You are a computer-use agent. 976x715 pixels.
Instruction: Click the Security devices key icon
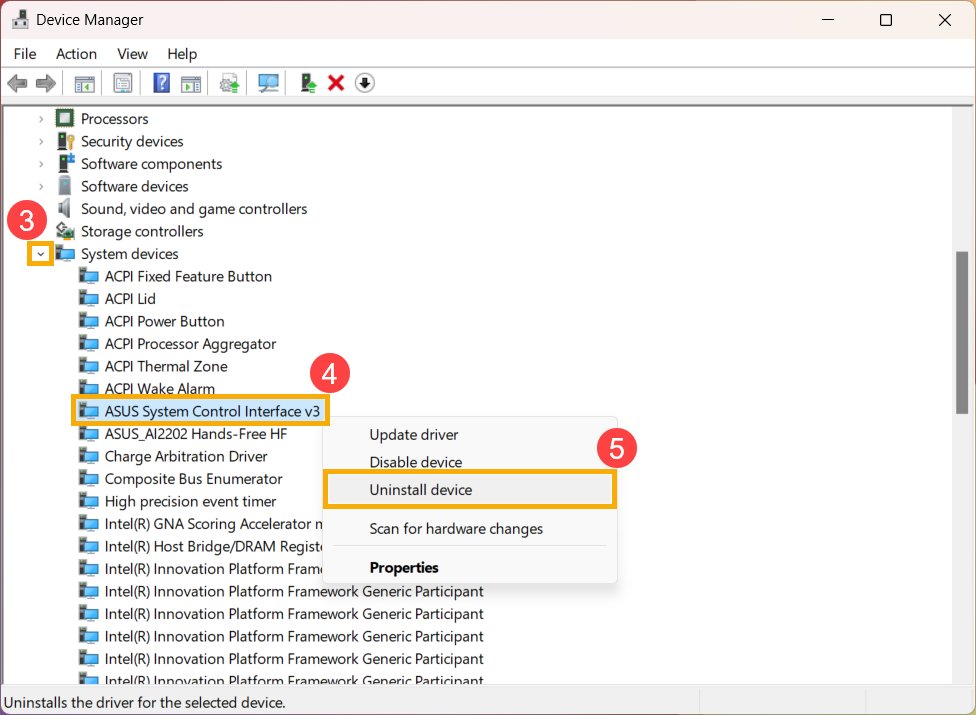[x=65, y=141]
